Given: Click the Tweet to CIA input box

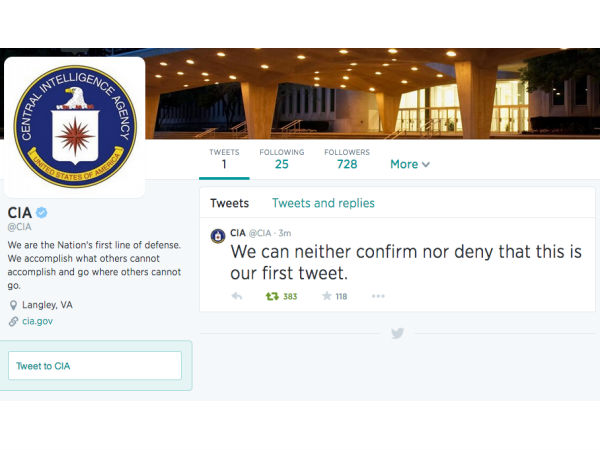Looking at the screenshot, I should pos(95,366).
